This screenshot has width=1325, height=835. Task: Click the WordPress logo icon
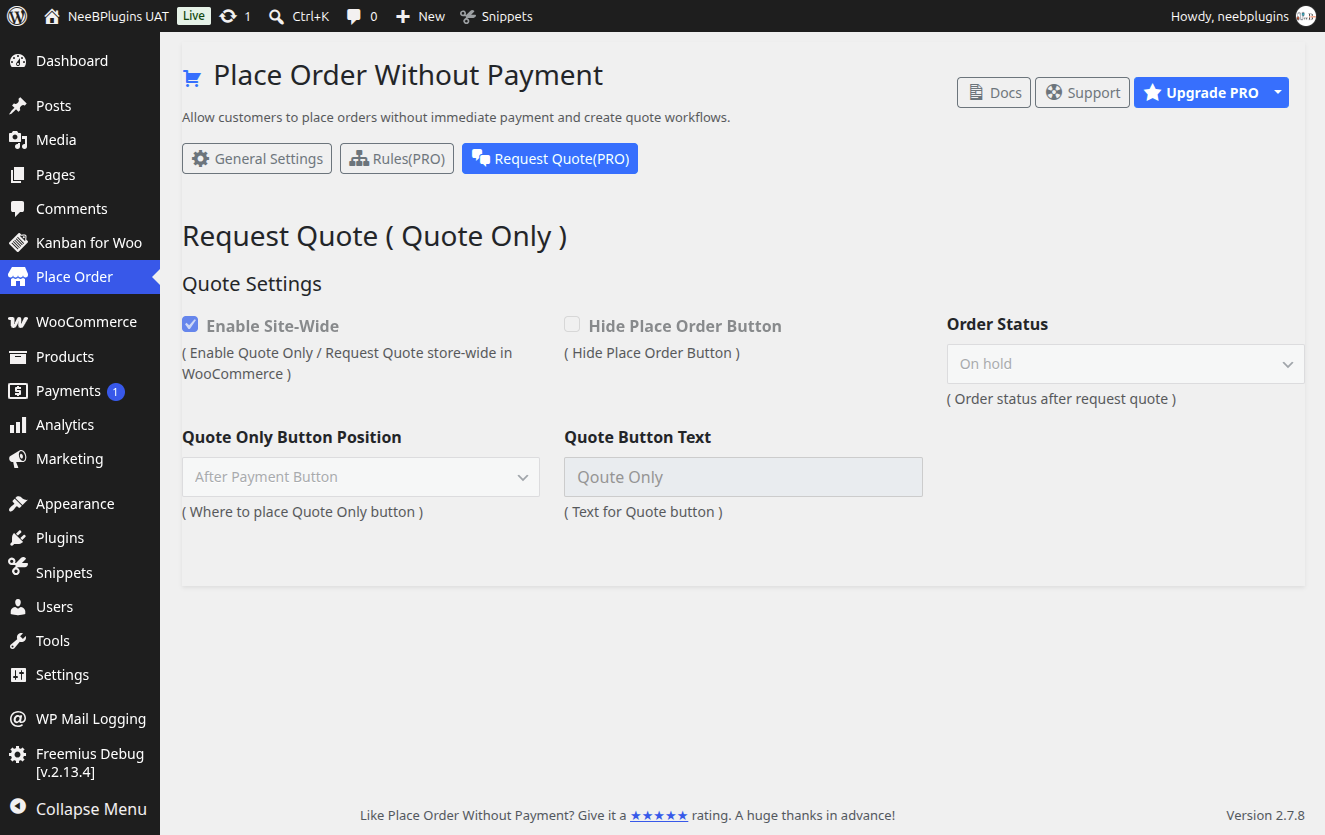click(17, 16)
